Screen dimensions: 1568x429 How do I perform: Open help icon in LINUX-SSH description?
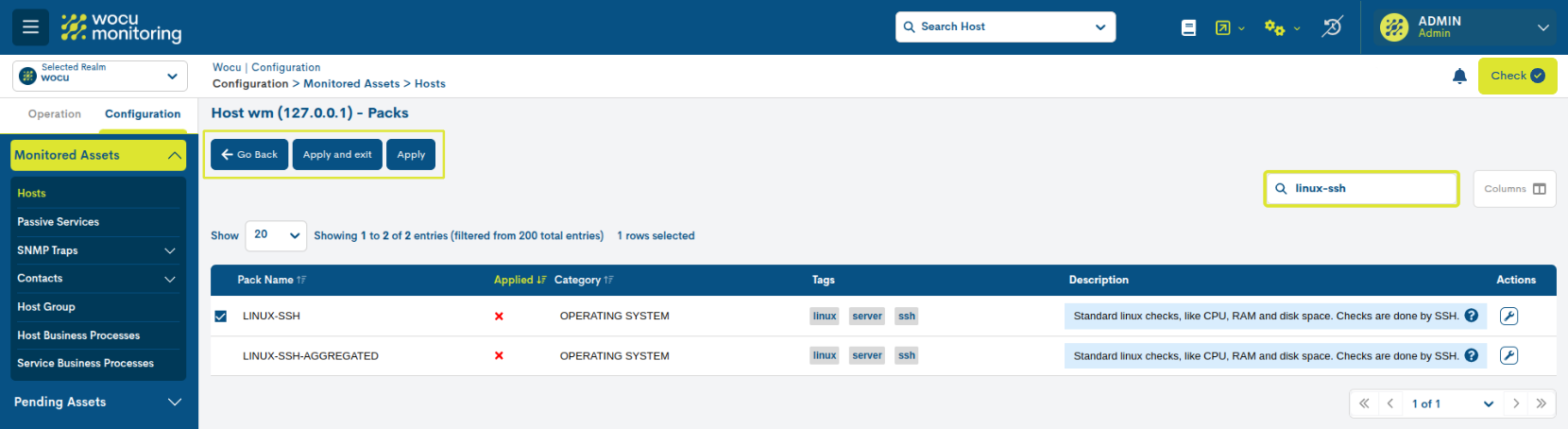coord(1472,316)
